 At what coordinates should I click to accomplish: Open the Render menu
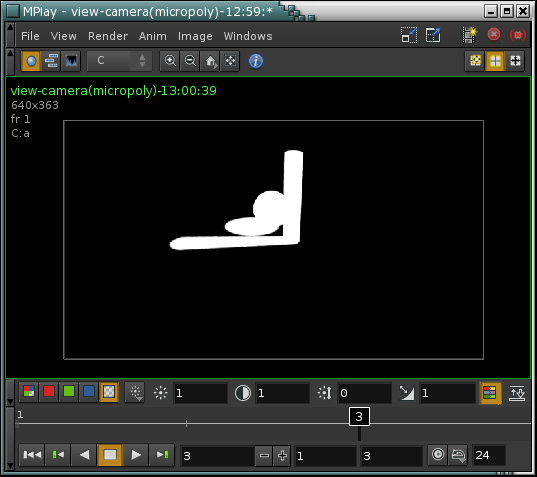pyautogui.click(x=108, y=36)
